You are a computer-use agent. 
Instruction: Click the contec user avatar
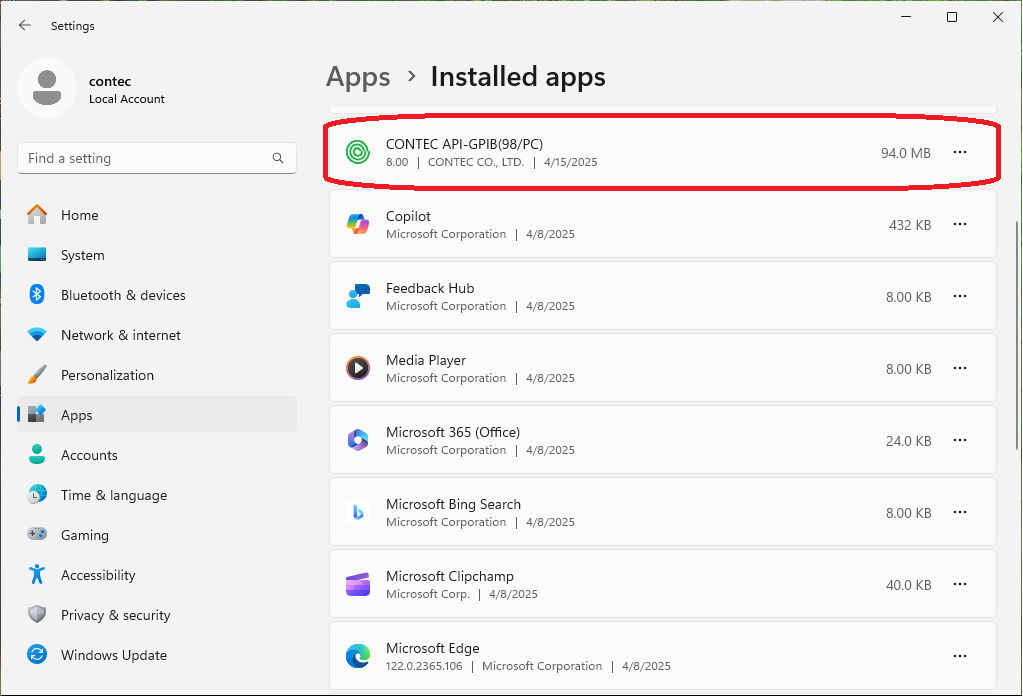tap(47, 88)
